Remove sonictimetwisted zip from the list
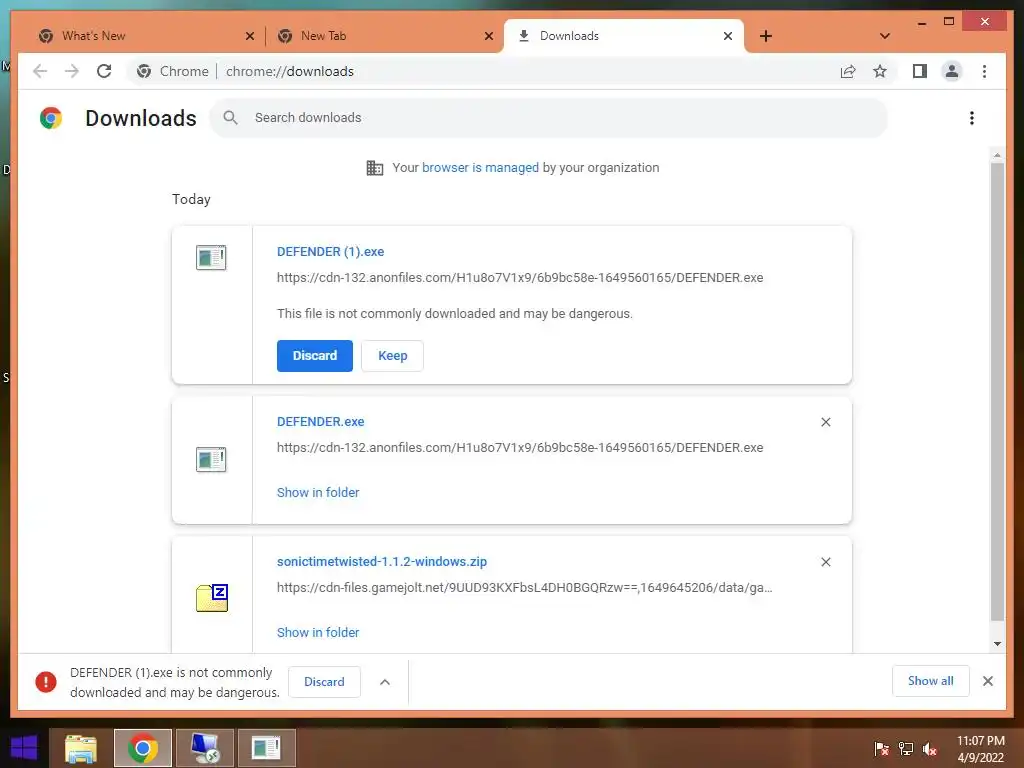Image resolution: width=1024 pixels, height=768 pixels. 825,562
